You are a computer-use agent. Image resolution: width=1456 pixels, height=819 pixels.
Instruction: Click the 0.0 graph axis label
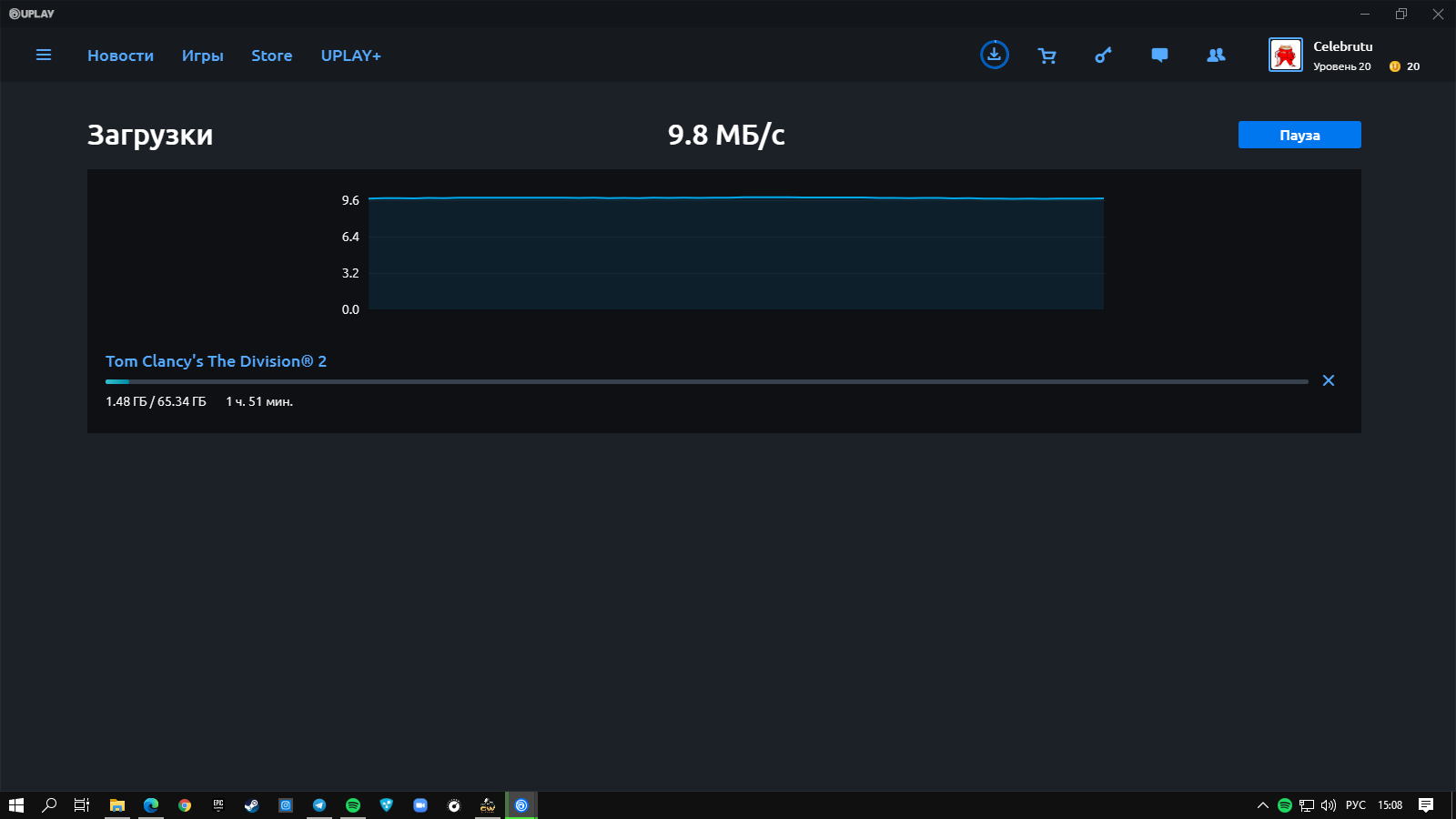coord(350,309)
